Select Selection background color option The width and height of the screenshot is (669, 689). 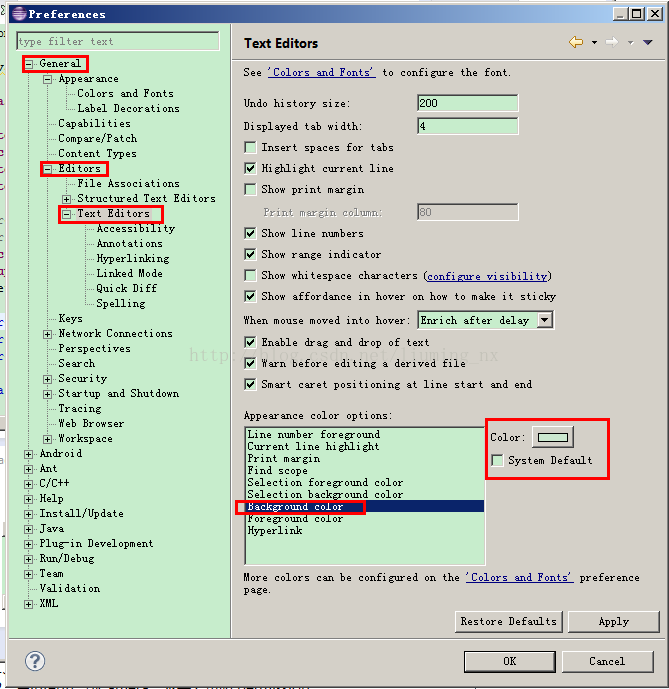pyautogui.click(x=325, y=494)
